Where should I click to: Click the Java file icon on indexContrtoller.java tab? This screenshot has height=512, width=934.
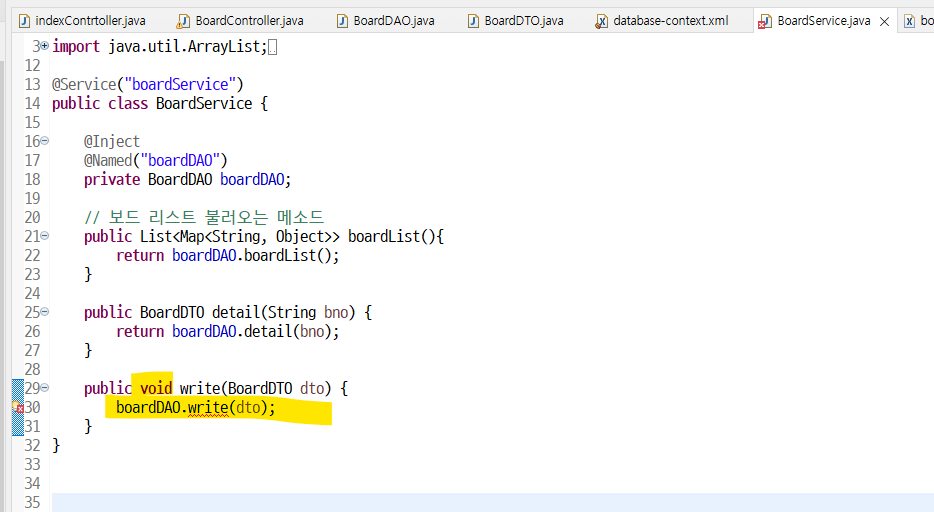(x=24, y=21)
